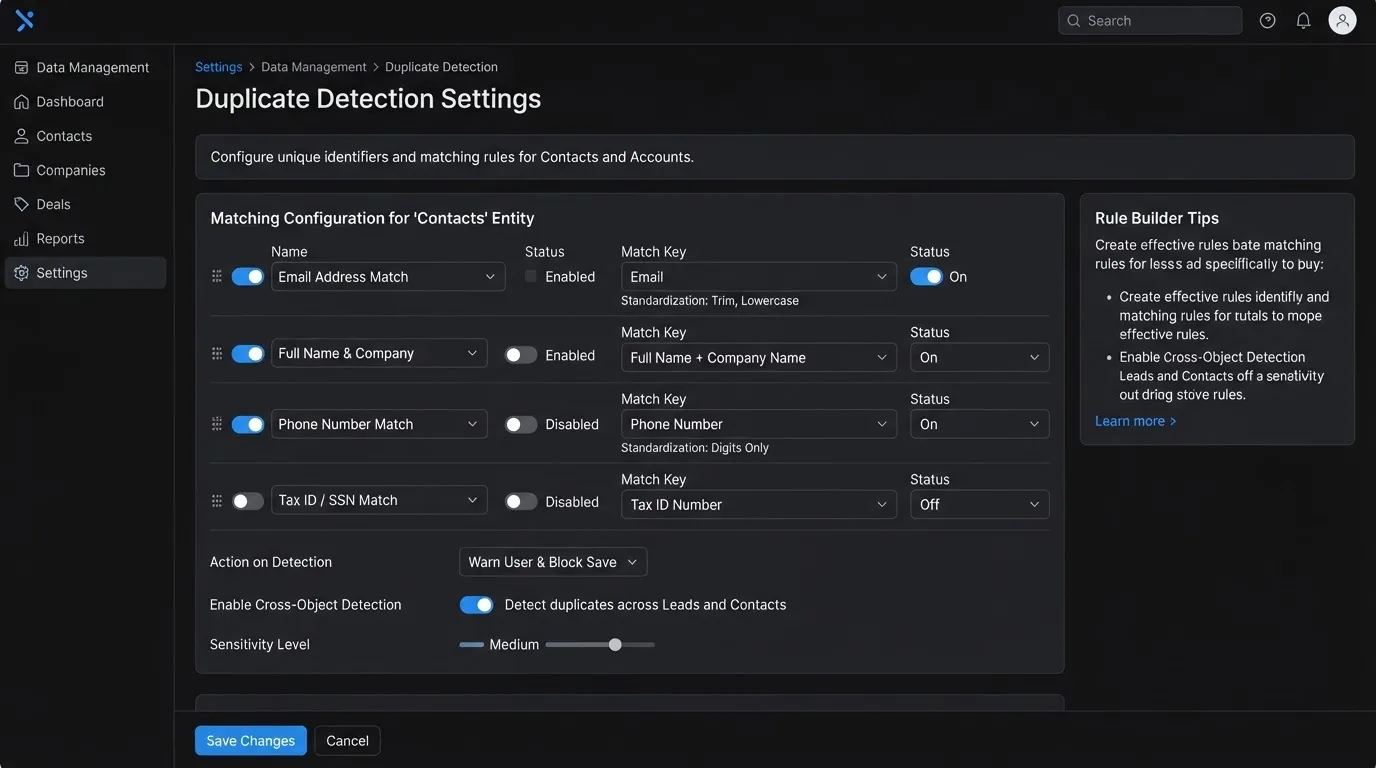The image size is (1376, 768).
Task: Click the Settings breadcrumb link
Action: pos(219,67)
